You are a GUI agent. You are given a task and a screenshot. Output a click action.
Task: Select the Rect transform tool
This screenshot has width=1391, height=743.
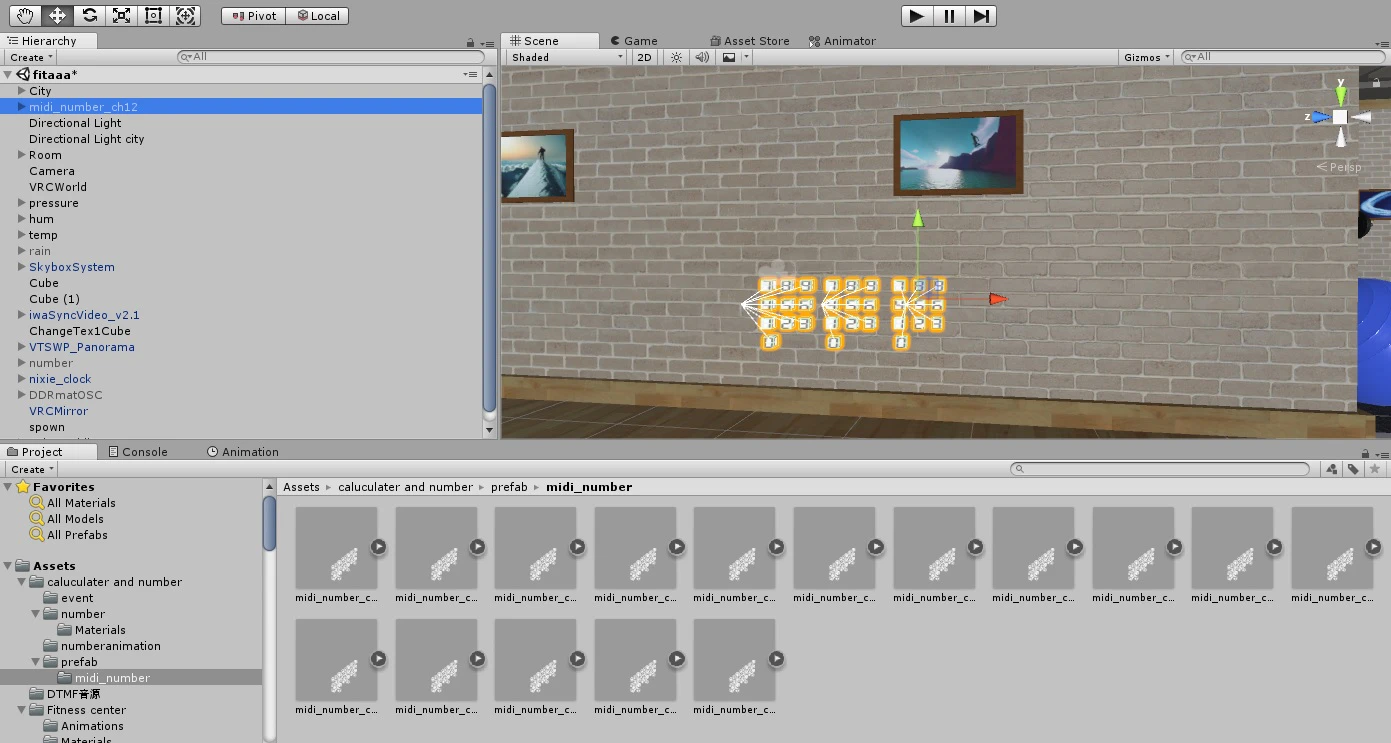(x=153, y=15)
